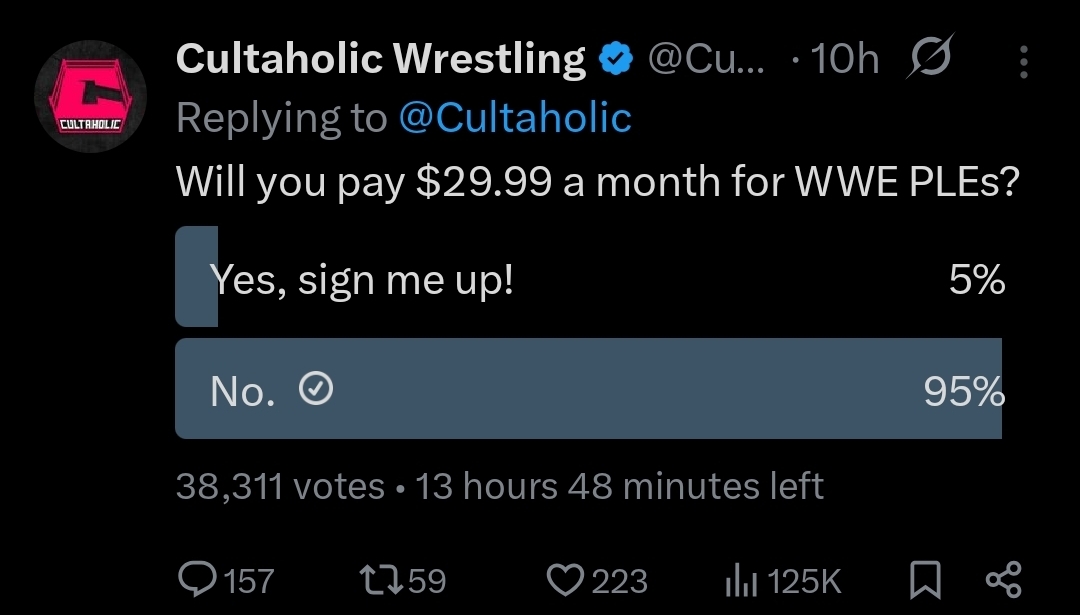Click the 10h timestamp
1080x615 pixels.
pos(844,61)
